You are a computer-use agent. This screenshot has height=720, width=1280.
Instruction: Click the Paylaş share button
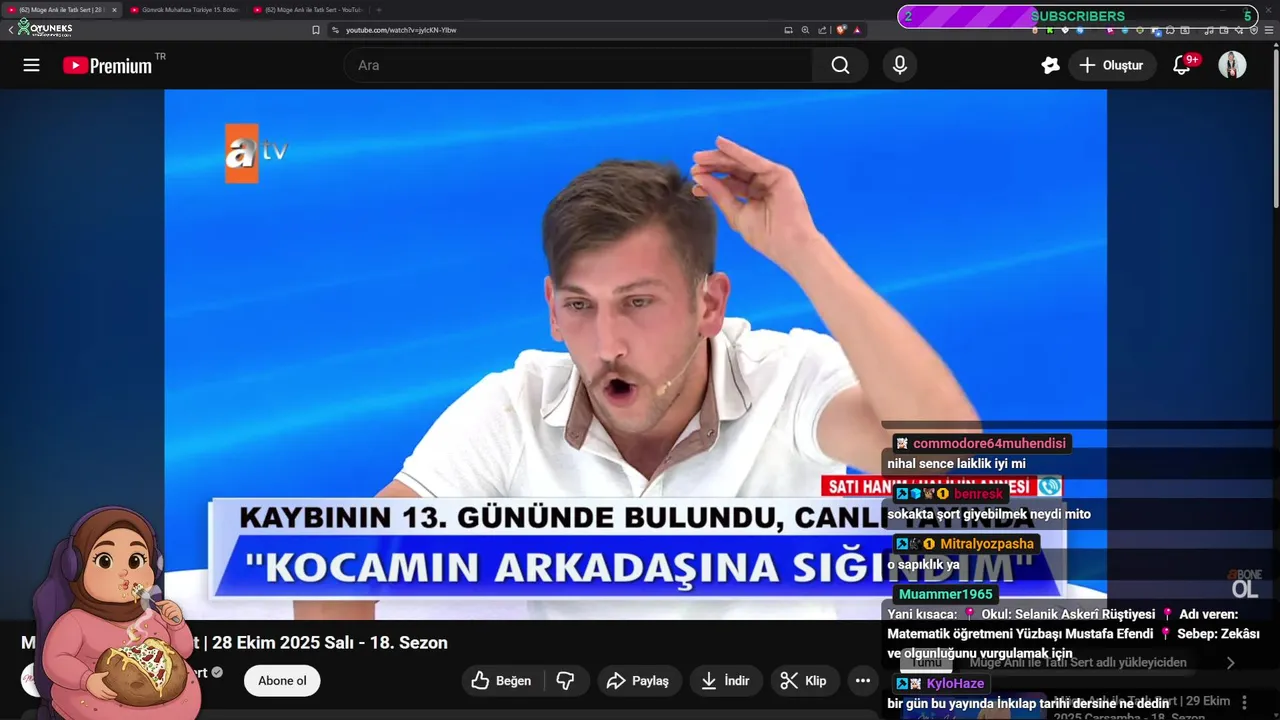639,681
